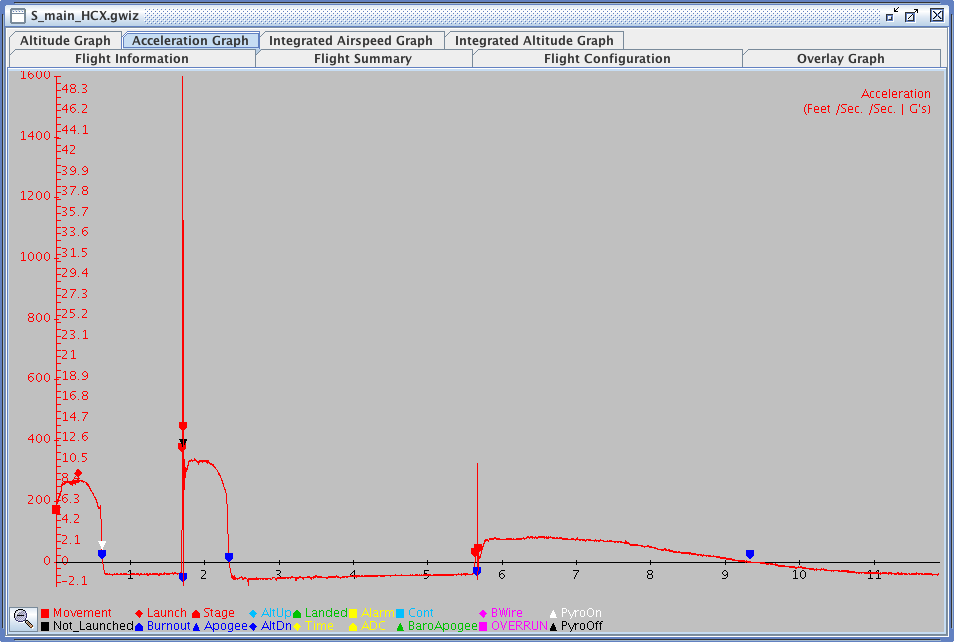Show the Flight Summary tab

click(x=363, y=59)
